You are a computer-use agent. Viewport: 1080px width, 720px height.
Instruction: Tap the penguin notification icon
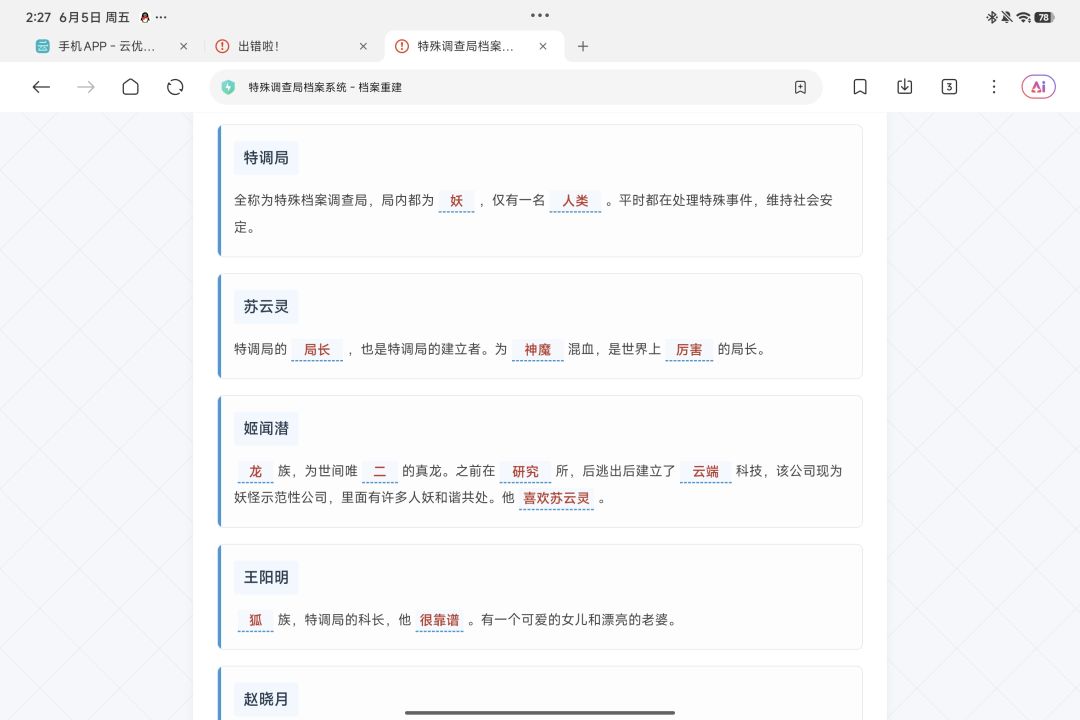click(145, 17)
